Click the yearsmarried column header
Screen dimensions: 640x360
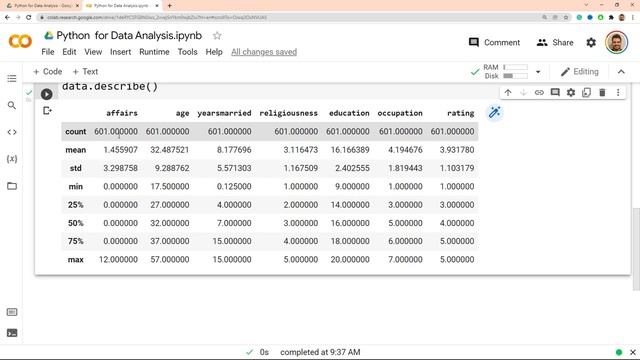click(x=224, y=113)
